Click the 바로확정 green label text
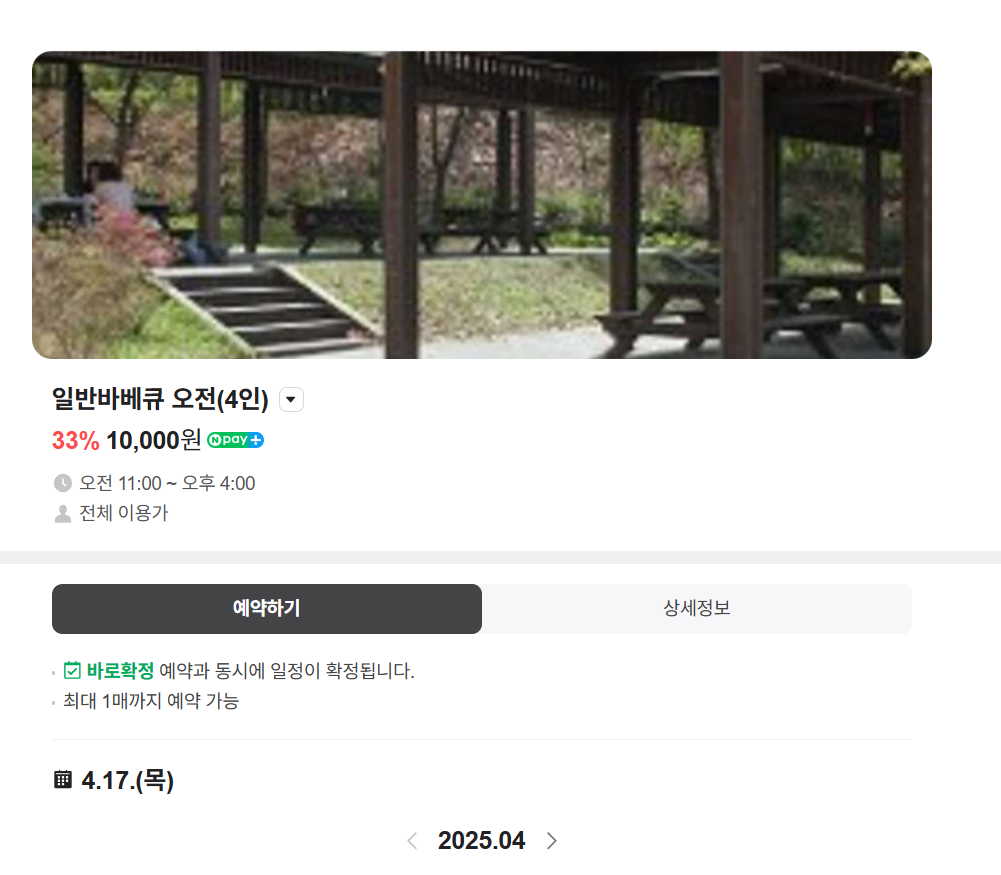The image size is (1001, 875). pos(120,671)
